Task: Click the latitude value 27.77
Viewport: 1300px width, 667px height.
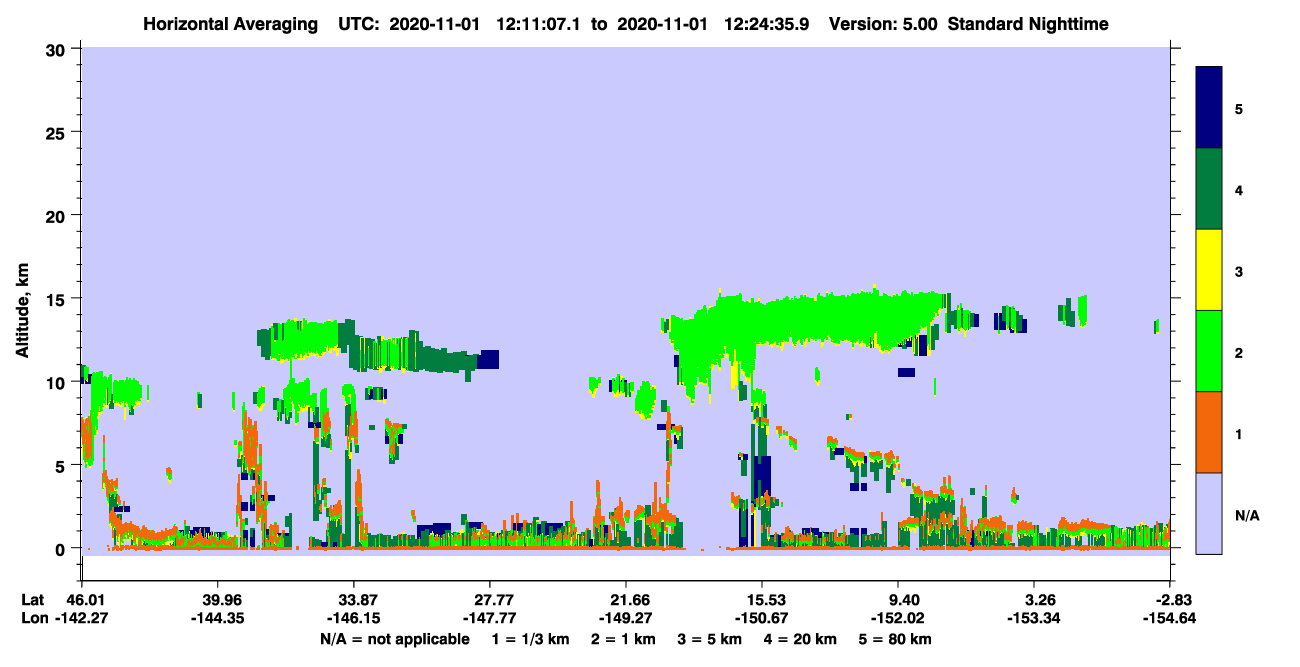Action: coord(490,599)
